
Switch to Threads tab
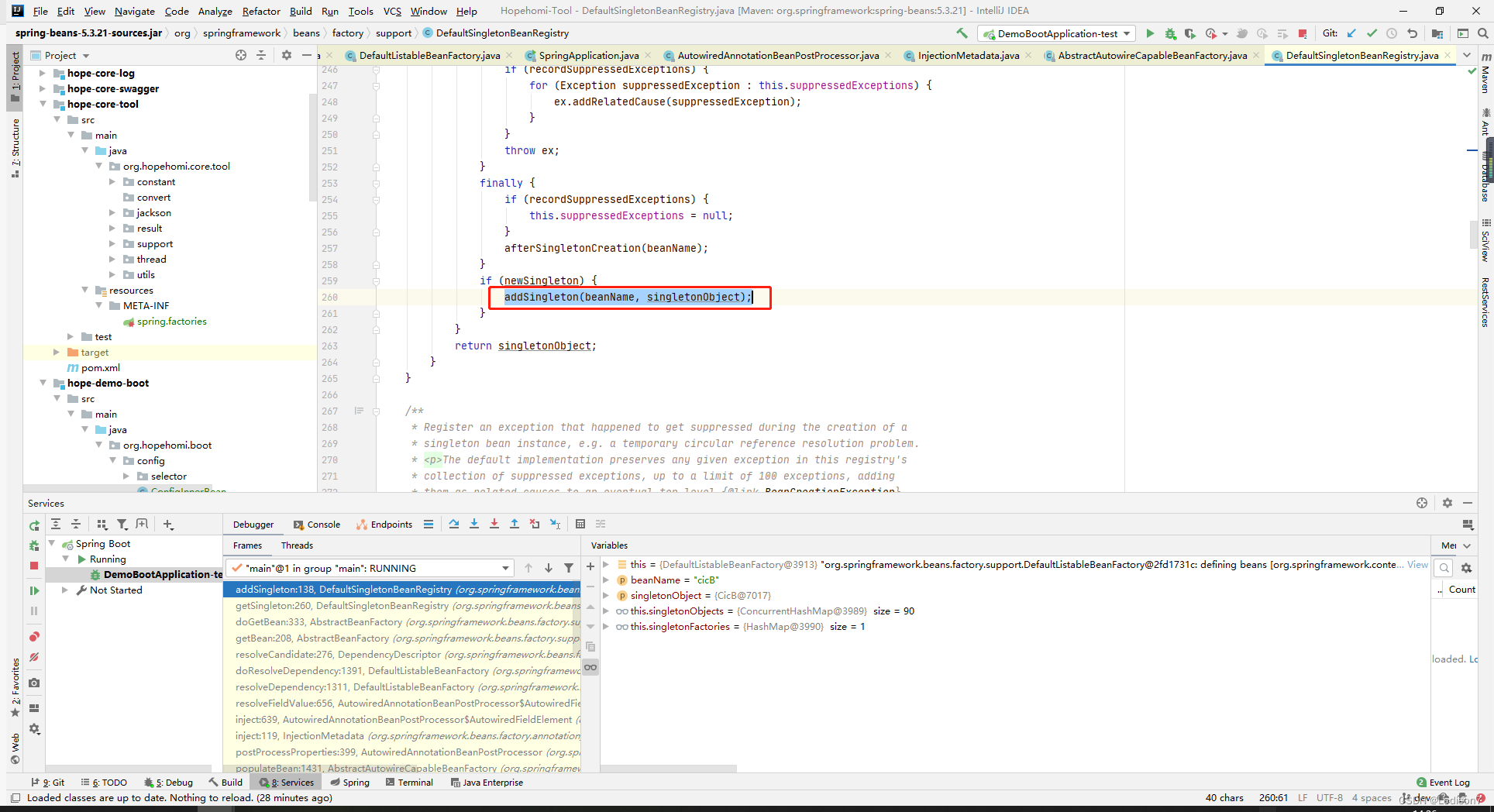[297, 545]
